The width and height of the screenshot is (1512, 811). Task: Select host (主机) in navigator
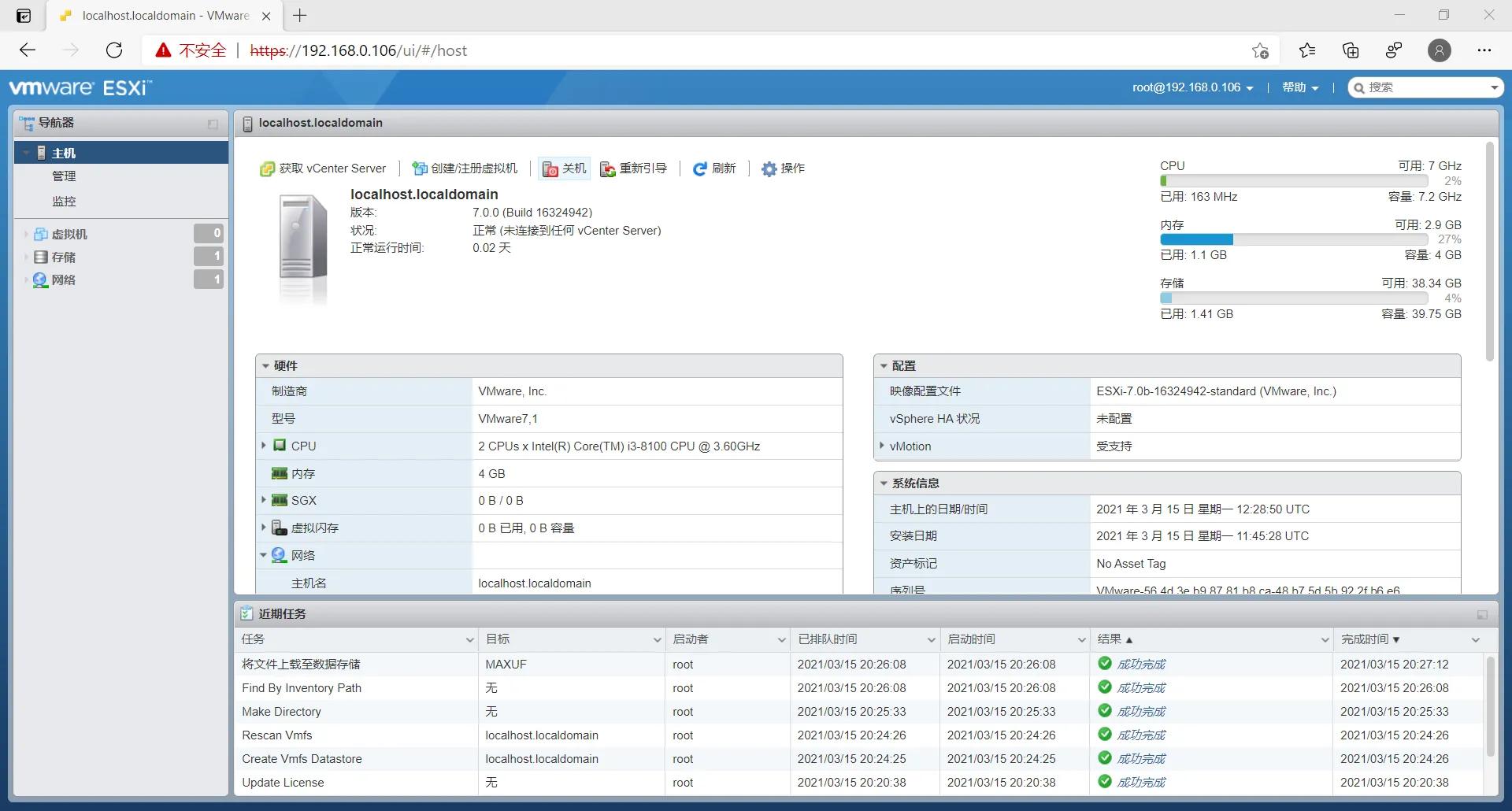click(121, 153)
